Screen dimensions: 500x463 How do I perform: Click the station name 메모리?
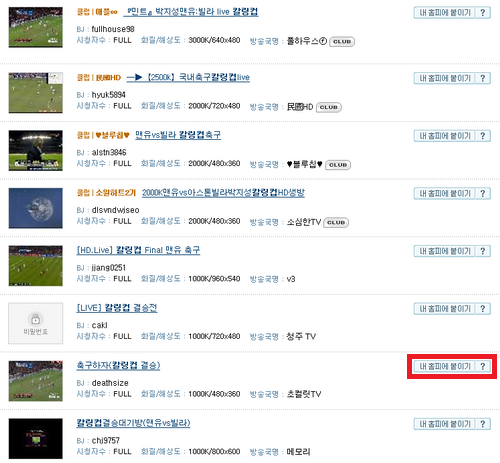[298, 452]
